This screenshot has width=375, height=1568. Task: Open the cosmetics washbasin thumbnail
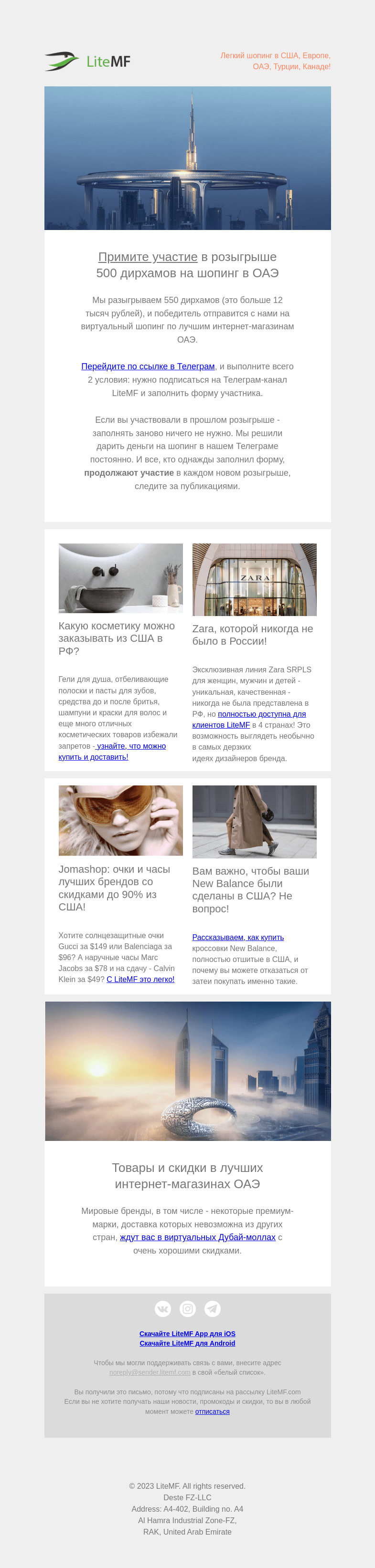(121, 578)
